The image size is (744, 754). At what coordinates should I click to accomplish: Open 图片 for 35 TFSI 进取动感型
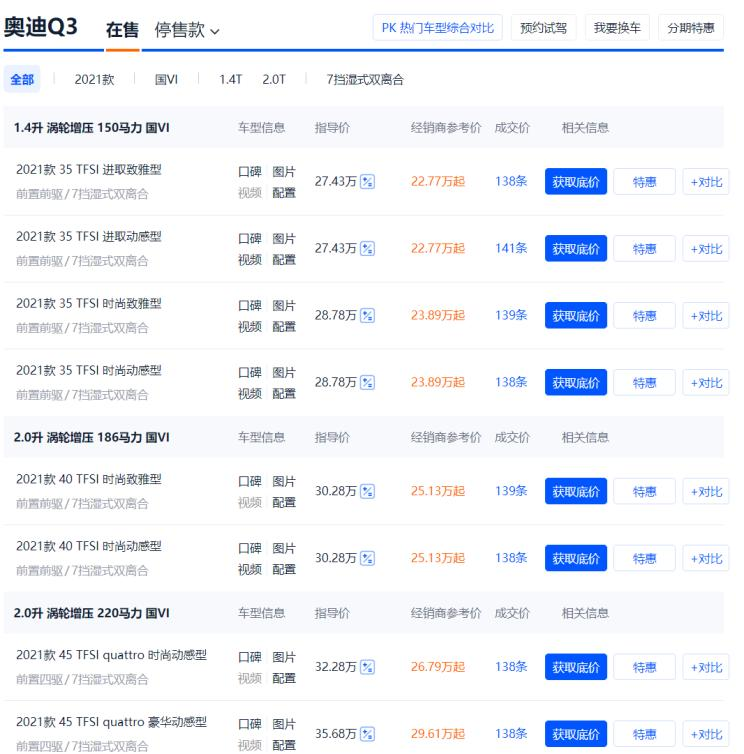tap(284, 238)
